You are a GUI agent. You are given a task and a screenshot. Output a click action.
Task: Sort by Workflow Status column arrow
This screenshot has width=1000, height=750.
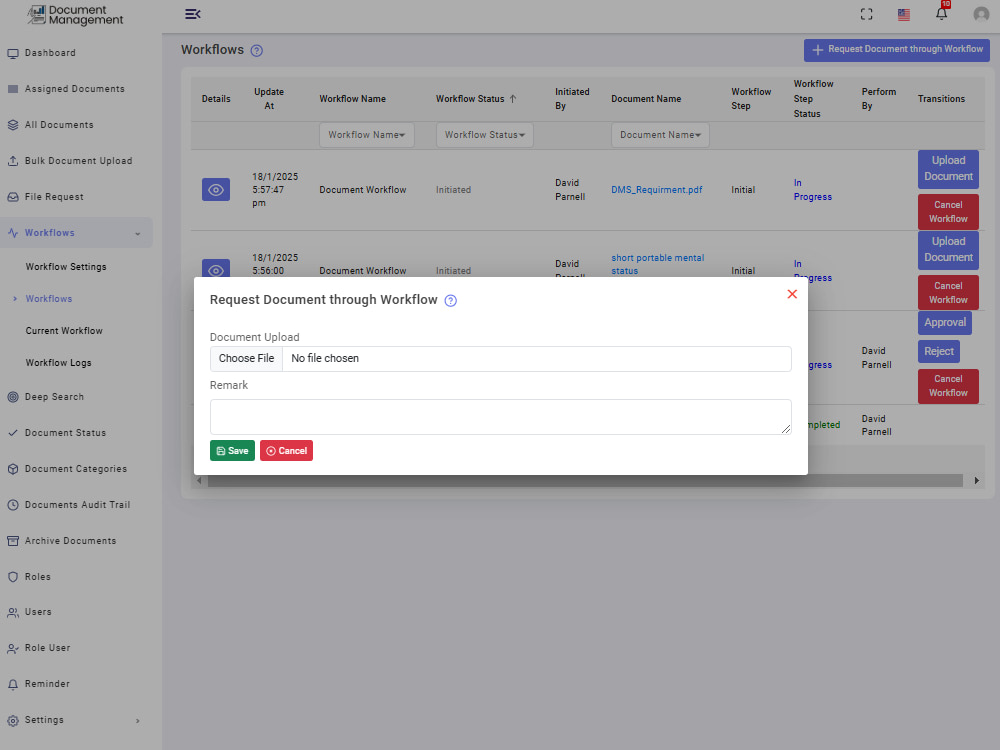[513, 99]
